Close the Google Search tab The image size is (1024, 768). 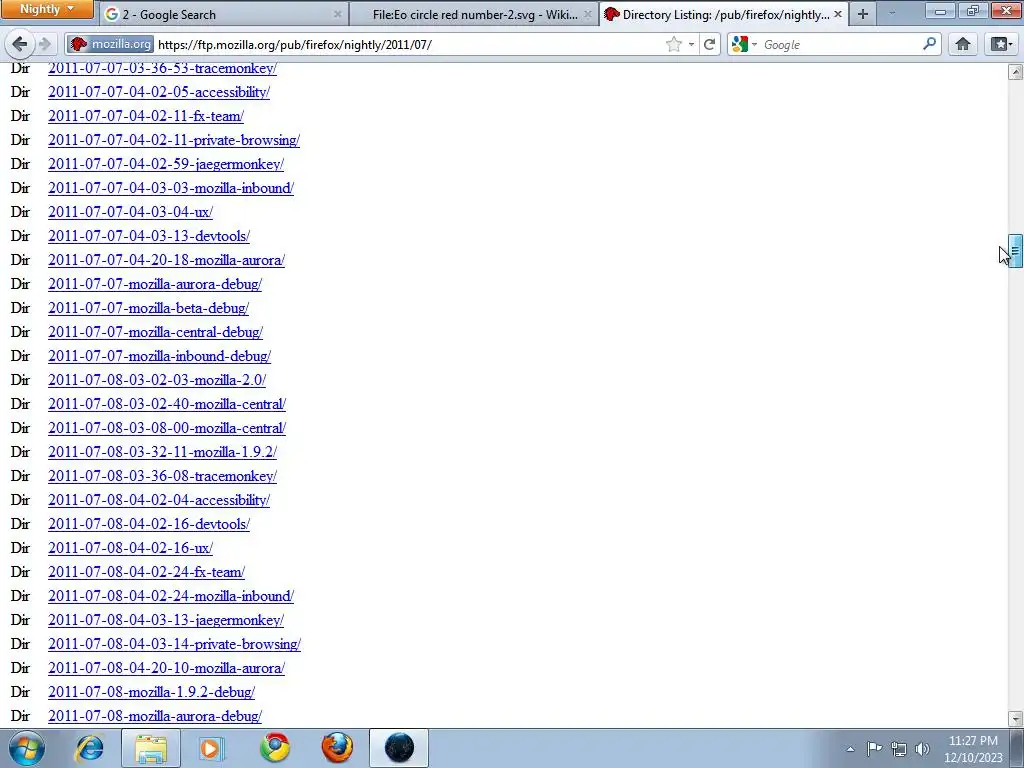(x=338, y=14)
